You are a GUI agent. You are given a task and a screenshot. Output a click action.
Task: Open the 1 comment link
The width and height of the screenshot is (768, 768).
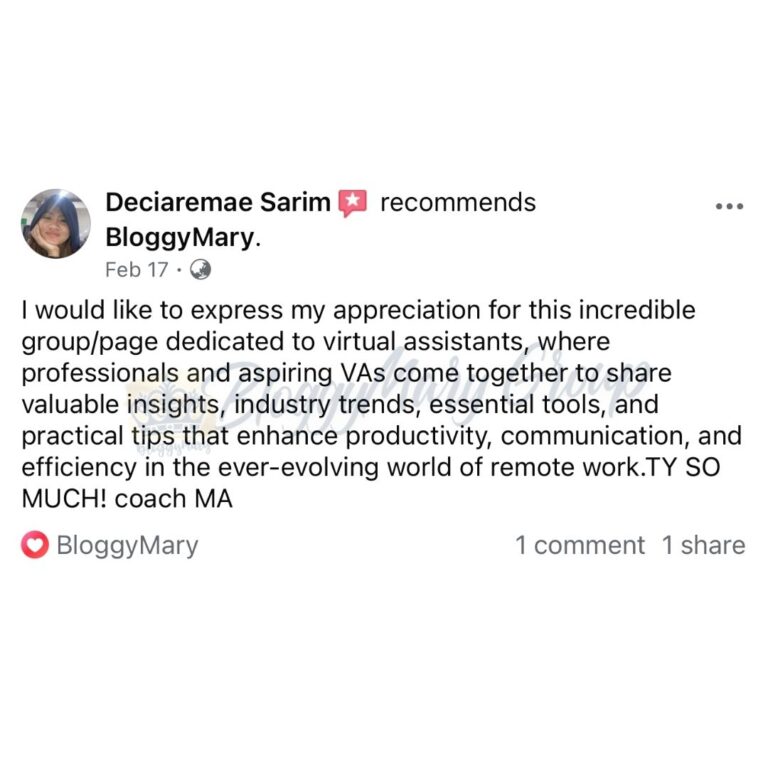tap(580, 545)
